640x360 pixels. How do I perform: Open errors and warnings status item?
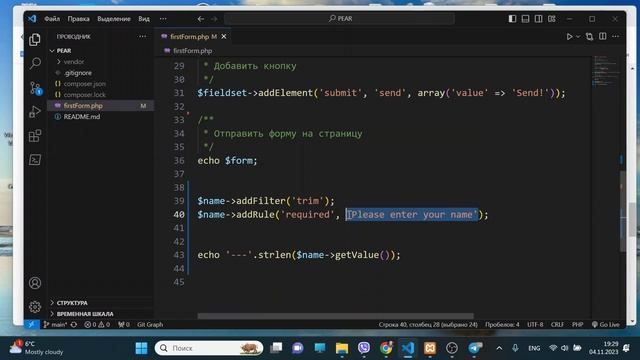tap(97, 324)
